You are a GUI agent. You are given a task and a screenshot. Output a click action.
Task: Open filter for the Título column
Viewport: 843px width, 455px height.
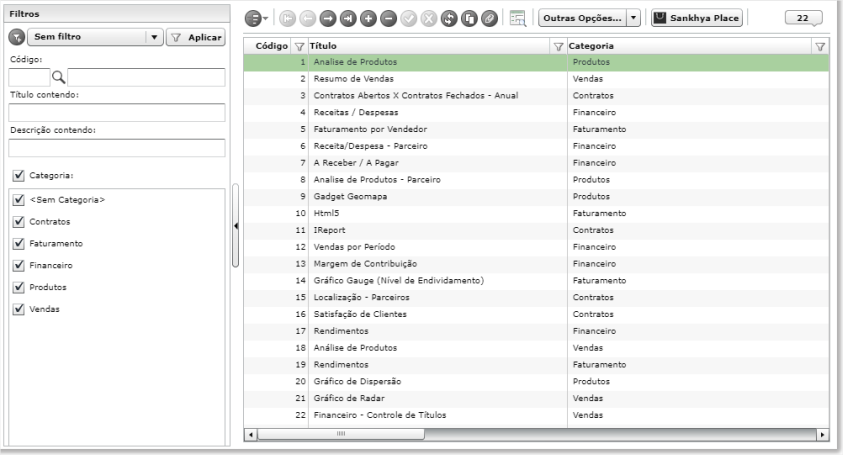(558, 47)
